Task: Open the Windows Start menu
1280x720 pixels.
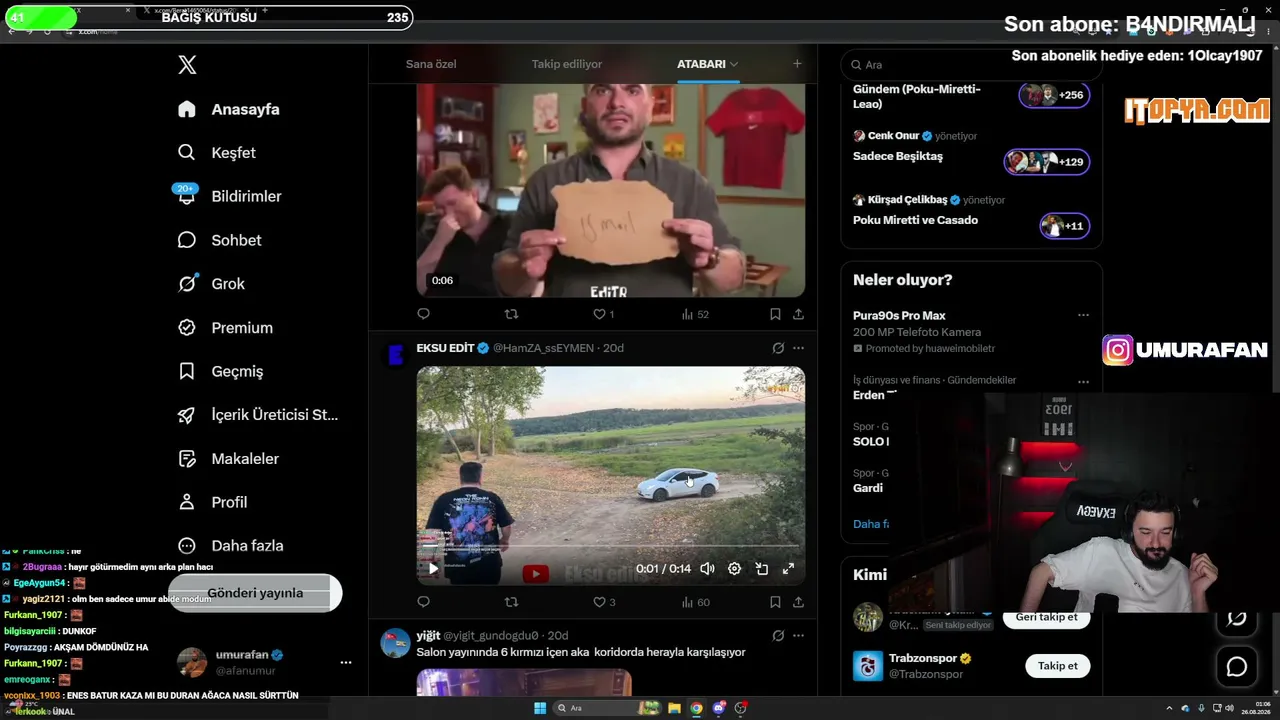Action: point(540,708)
